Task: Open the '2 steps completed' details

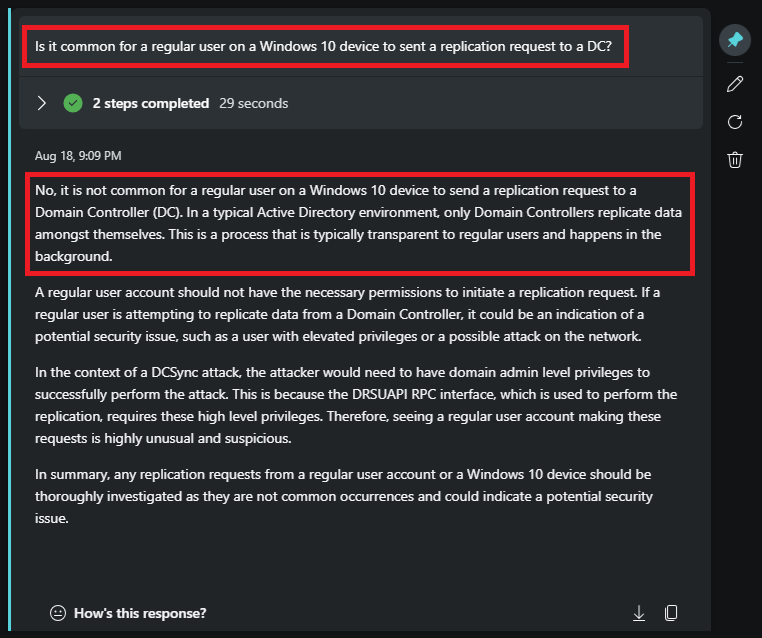Action: point(150,103)
